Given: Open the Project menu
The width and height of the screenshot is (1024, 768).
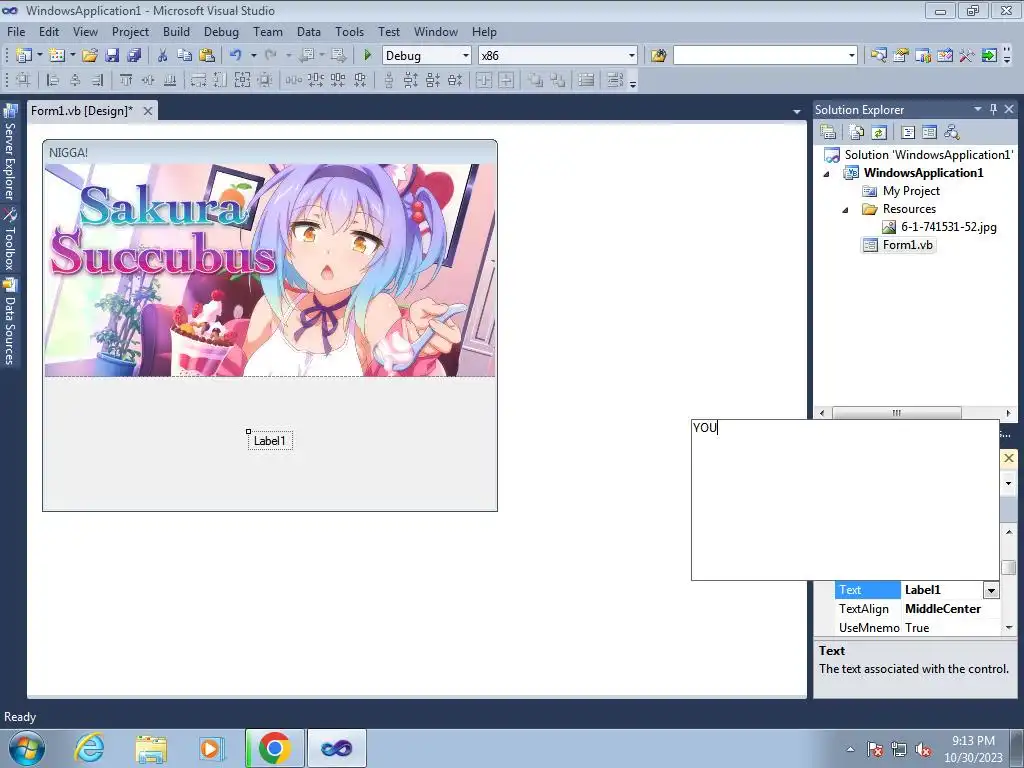Looking at the screenshot, I should [x=130, y=31].
